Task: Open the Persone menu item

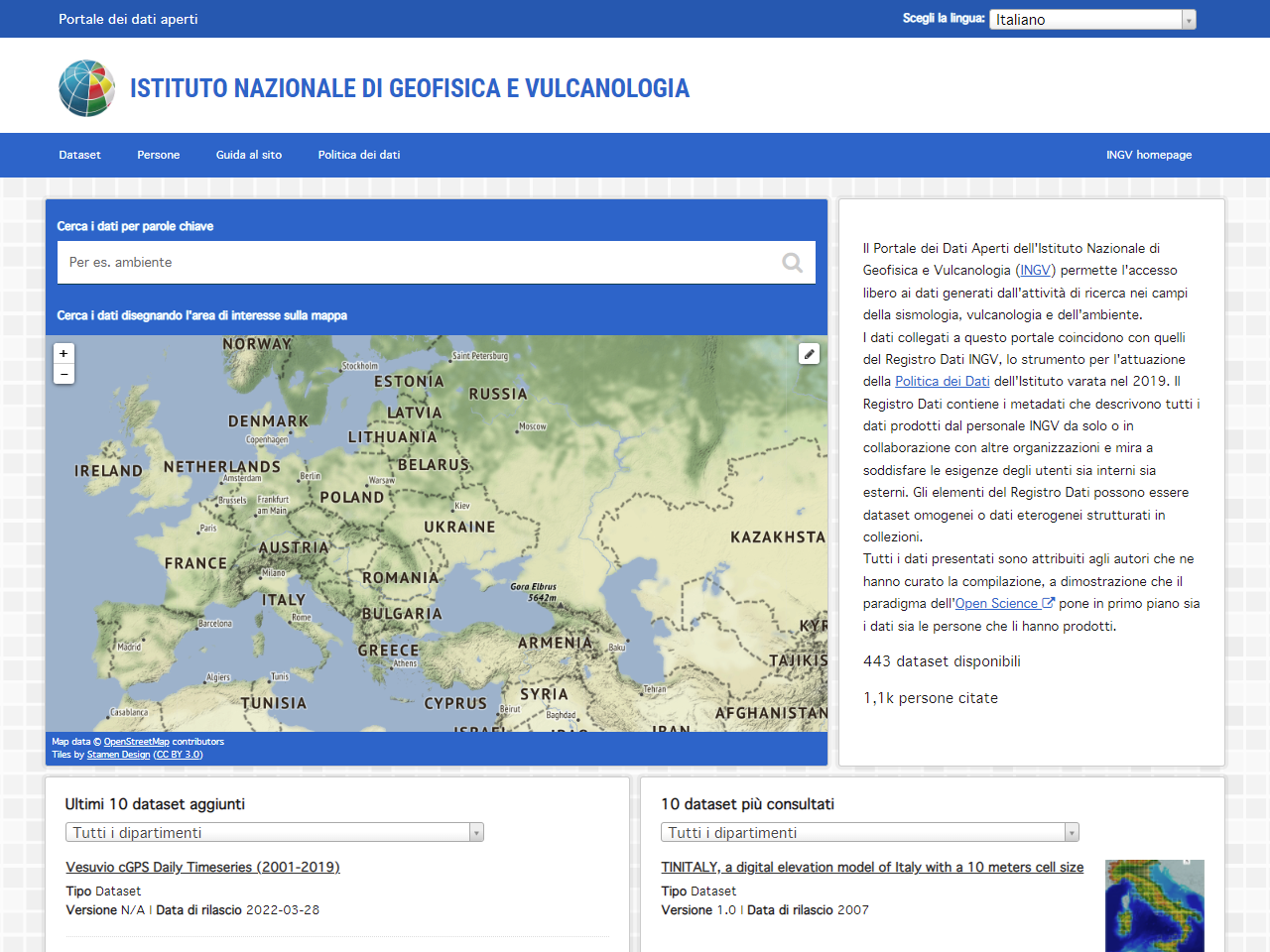Action: 158,155
